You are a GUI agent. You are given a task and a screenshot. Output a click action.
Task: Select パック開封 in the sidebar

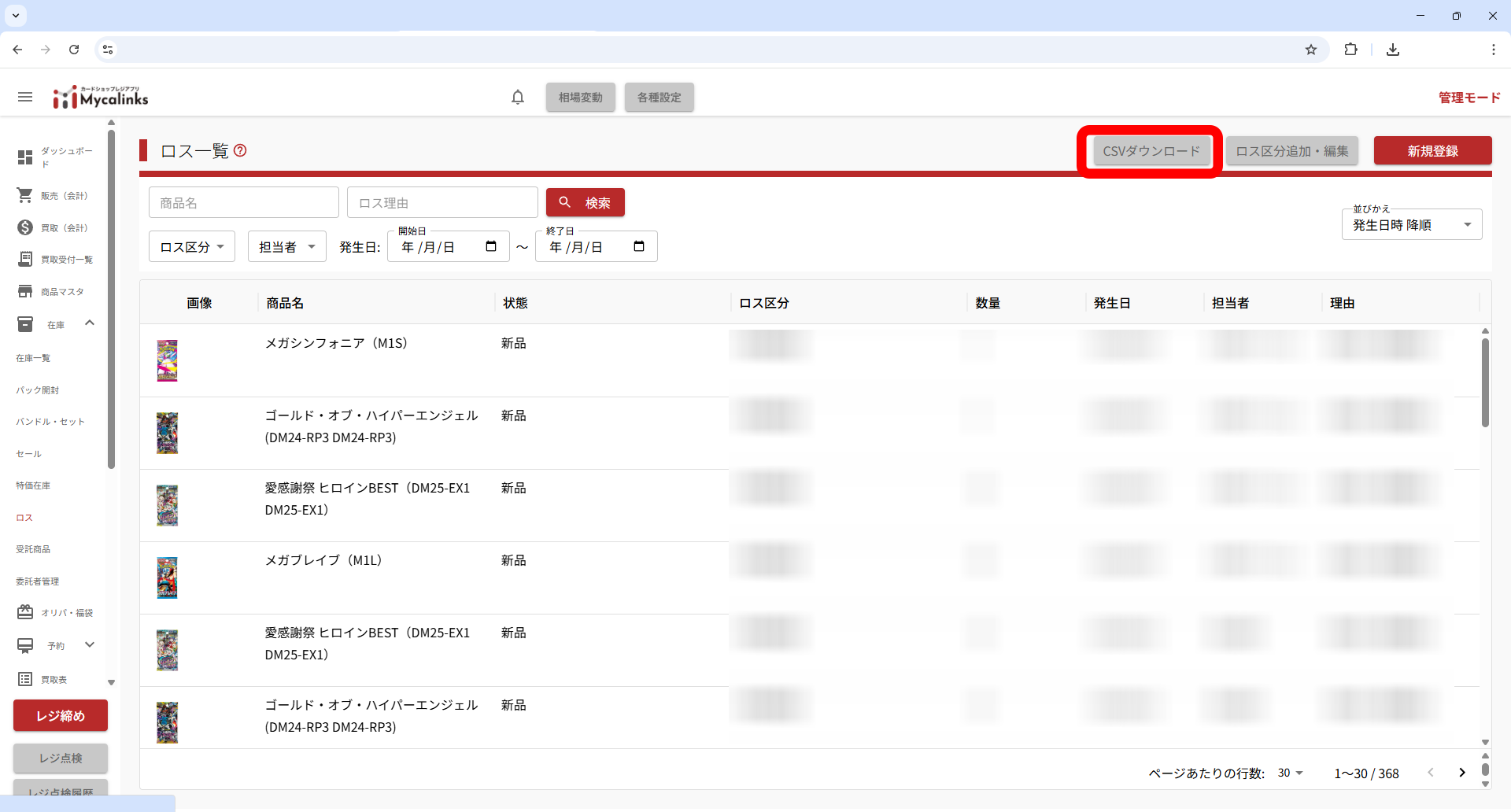38,390
